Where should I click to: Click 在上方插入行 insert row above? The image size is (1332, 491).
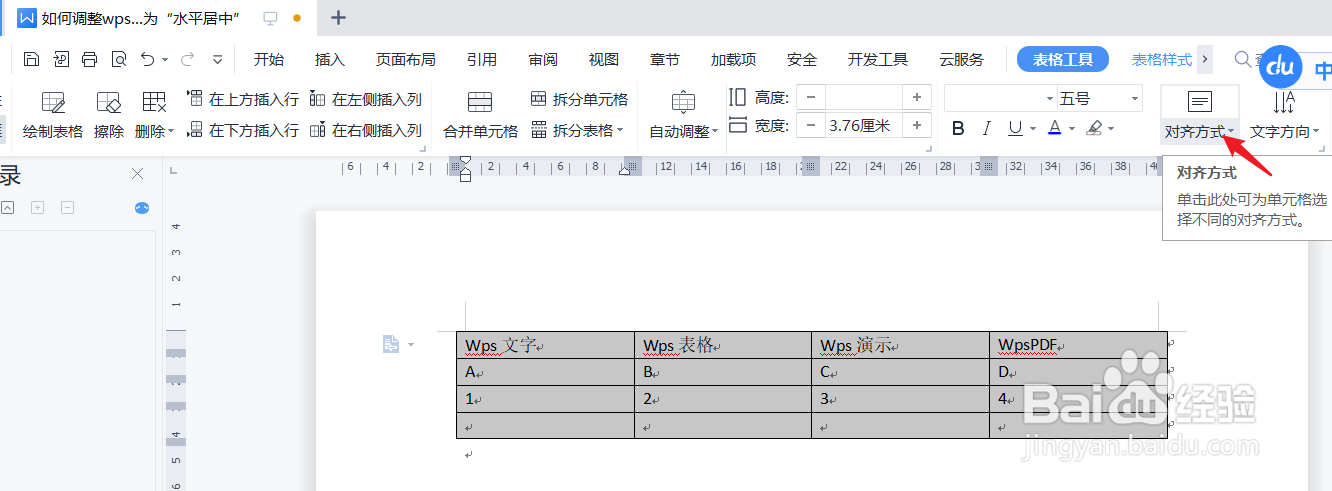point(243,99)
